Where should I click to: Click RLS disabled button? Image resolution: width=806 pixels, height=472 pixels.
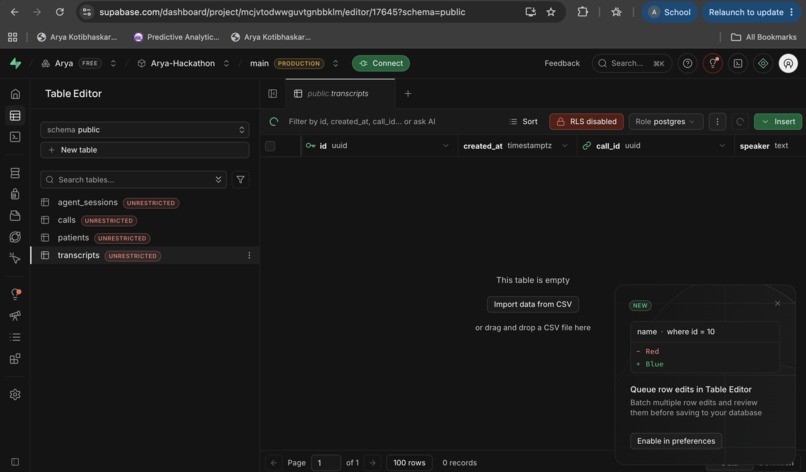[x=587, y=121]
